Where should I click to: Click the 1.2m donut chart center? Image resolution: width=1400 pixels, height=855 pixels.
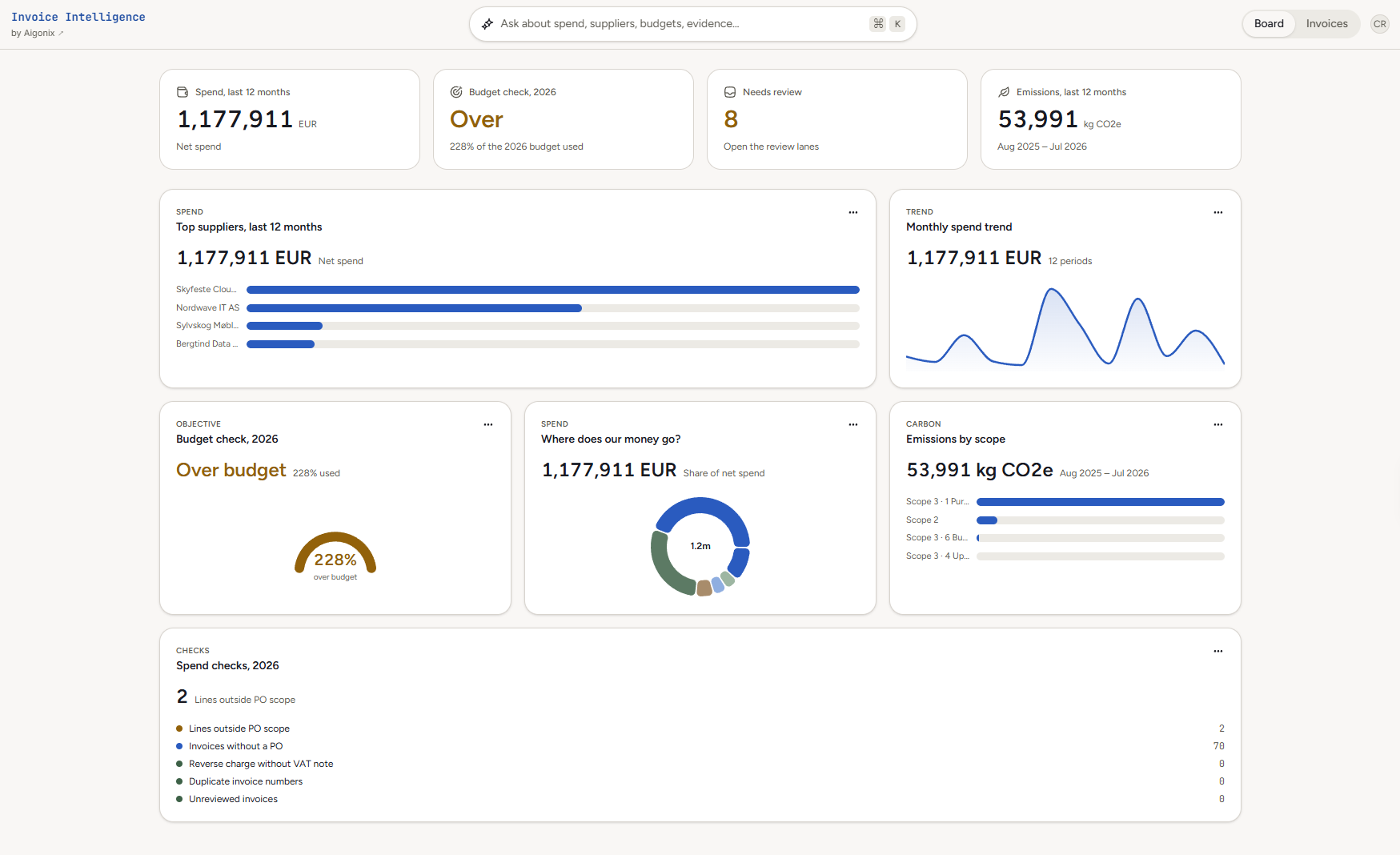point(700,546)
